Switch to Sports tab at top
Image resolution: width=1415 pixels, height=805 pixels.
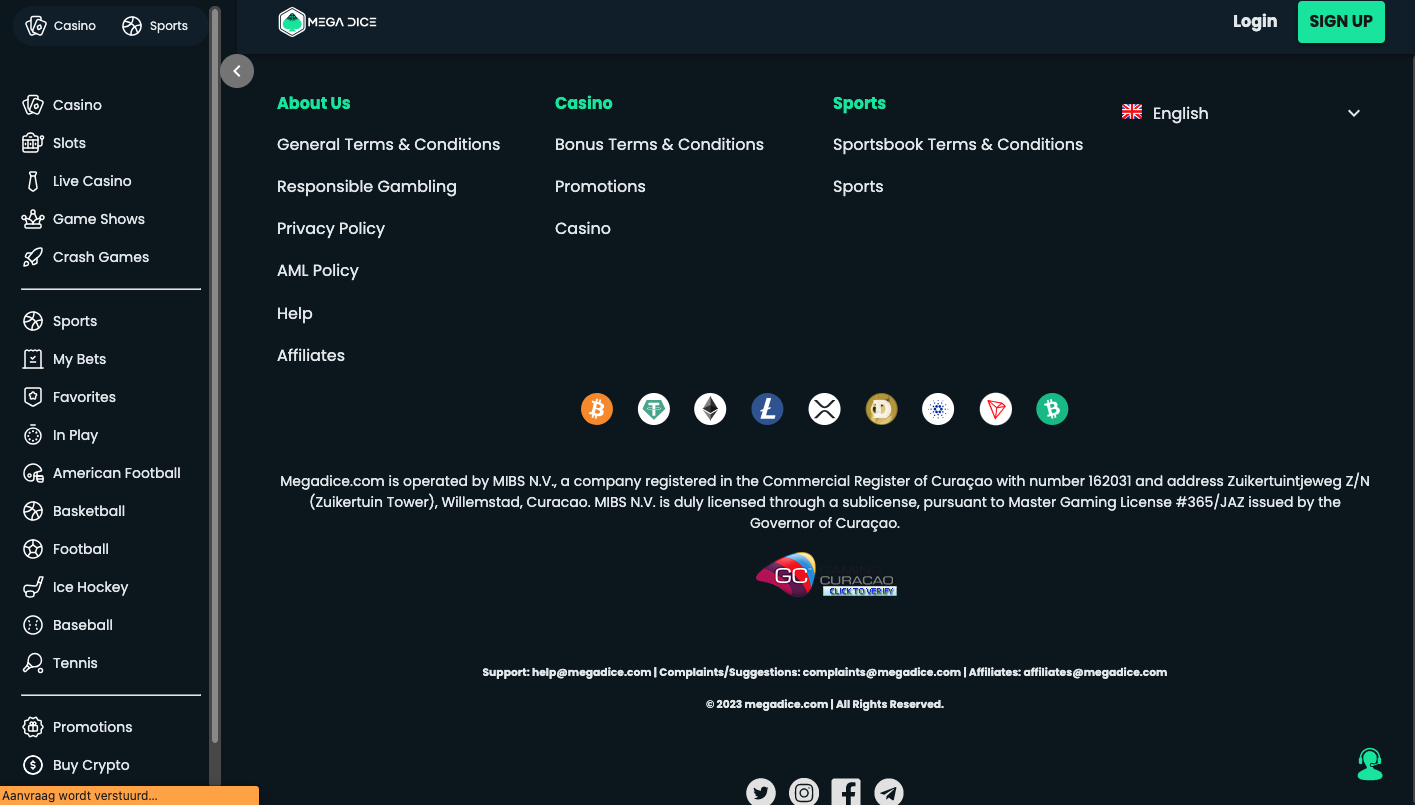(155, 26)
